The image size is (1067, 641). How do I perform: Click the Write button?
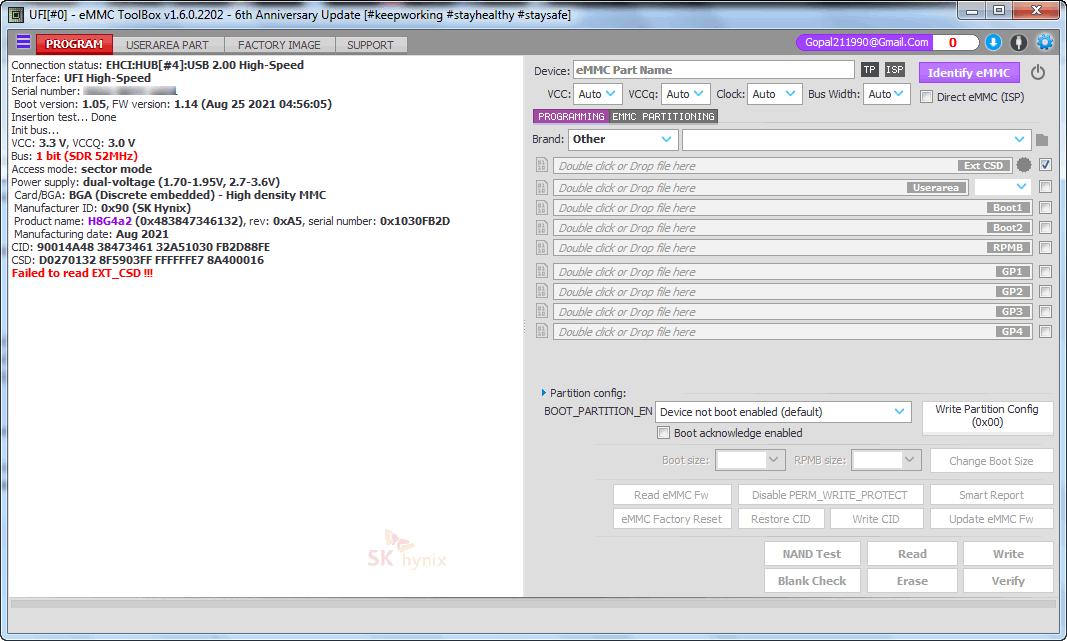tap(1008, 554)
